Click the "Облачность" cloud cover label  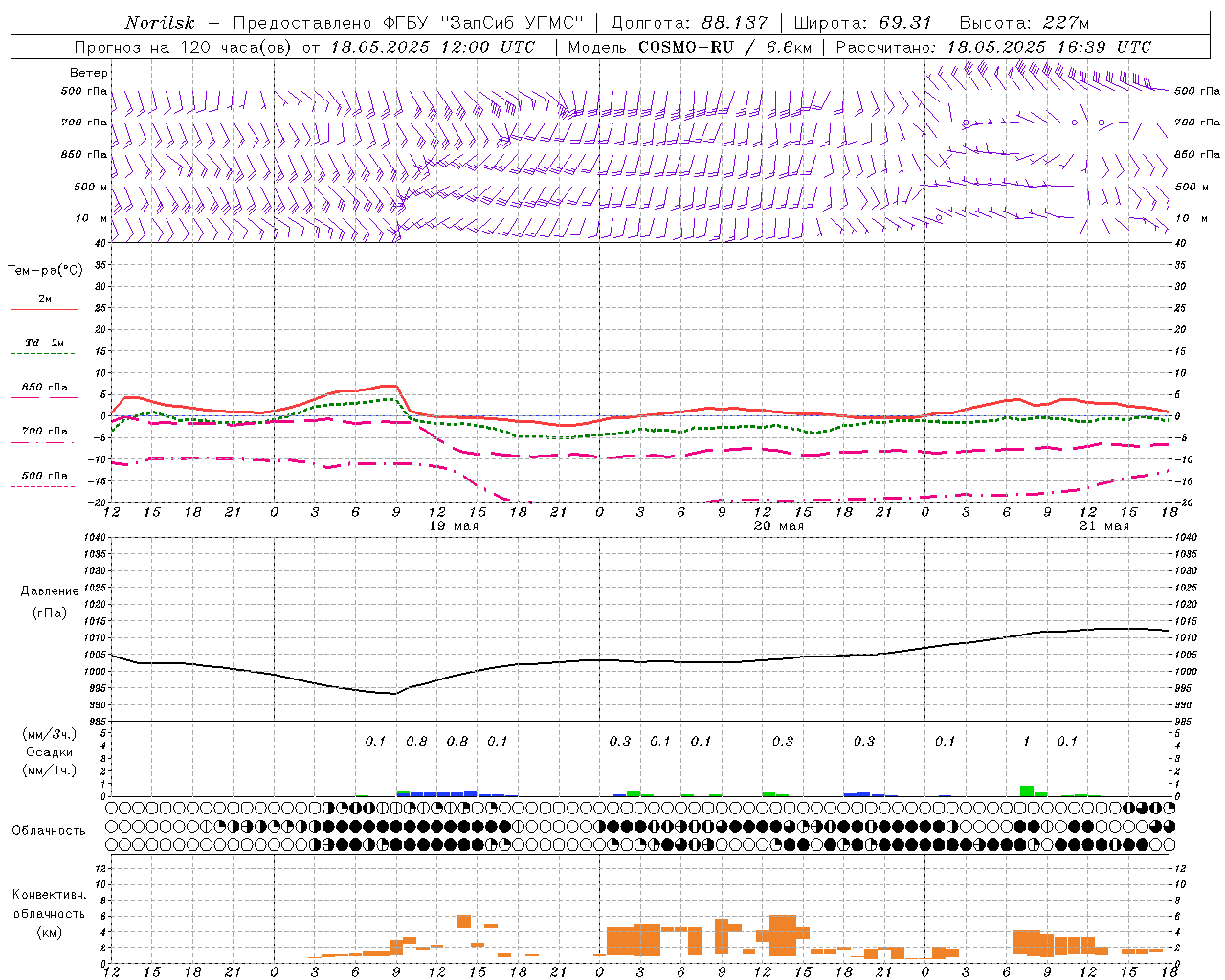tap(49, 831)
